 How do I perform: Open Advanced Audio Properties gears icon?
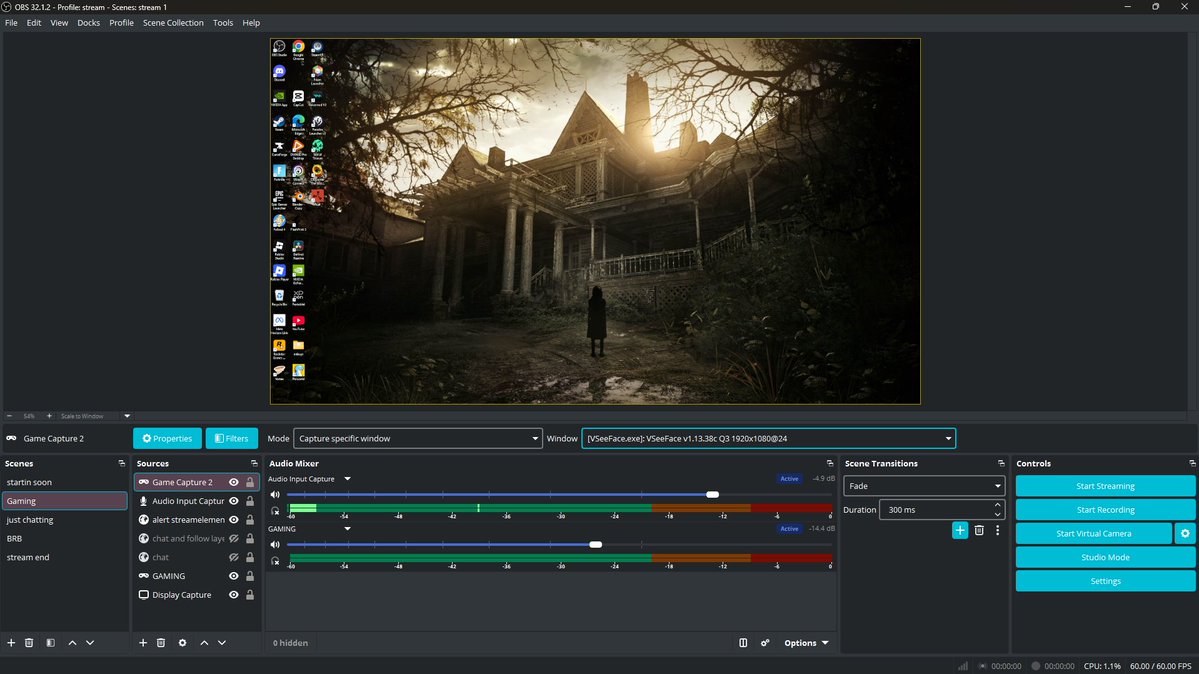click(x=765, y=643)
